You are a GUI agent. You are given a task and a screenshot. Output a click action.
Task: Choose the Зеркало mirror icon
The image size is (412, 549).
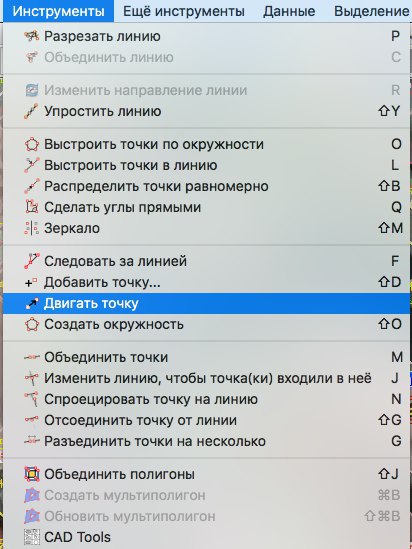click(x=32, y=228)
